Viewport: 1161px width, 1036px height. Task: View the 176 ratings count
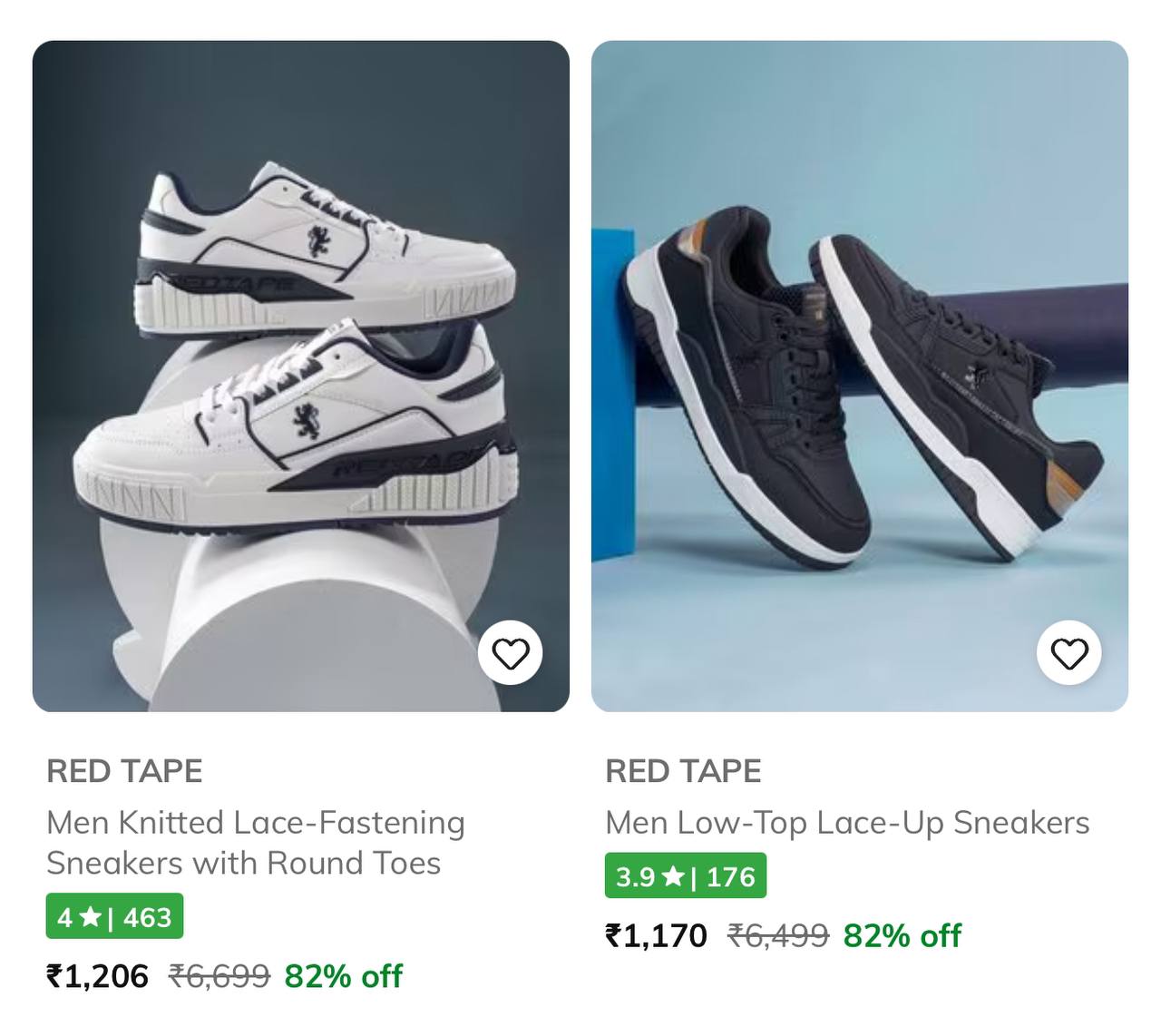click(x=730, y=876)
